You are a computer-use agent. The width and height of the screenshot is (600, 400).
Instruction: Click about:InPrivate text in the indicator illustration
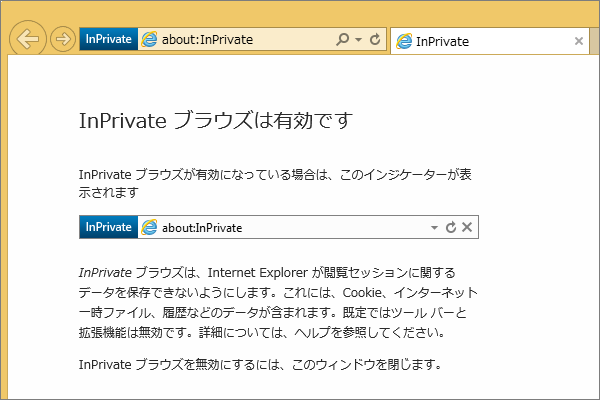pyautogui.click(x=202, y=228)
